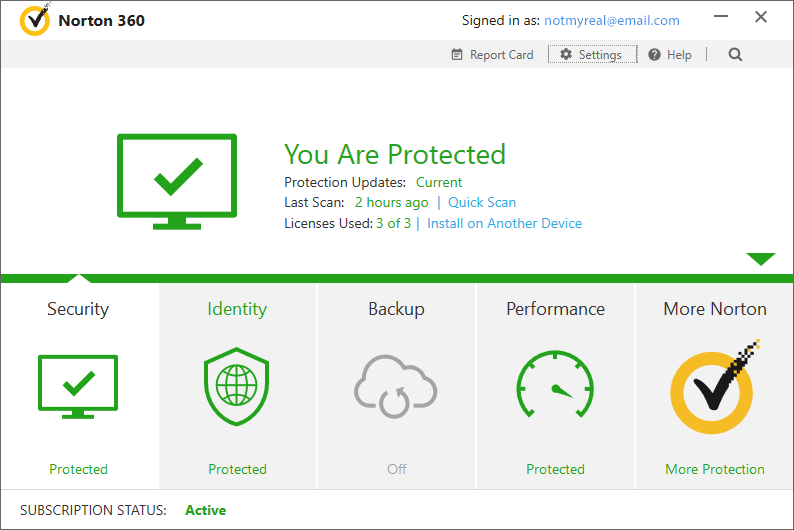Click the 3 of 3 licenses value

coord(393,223)
